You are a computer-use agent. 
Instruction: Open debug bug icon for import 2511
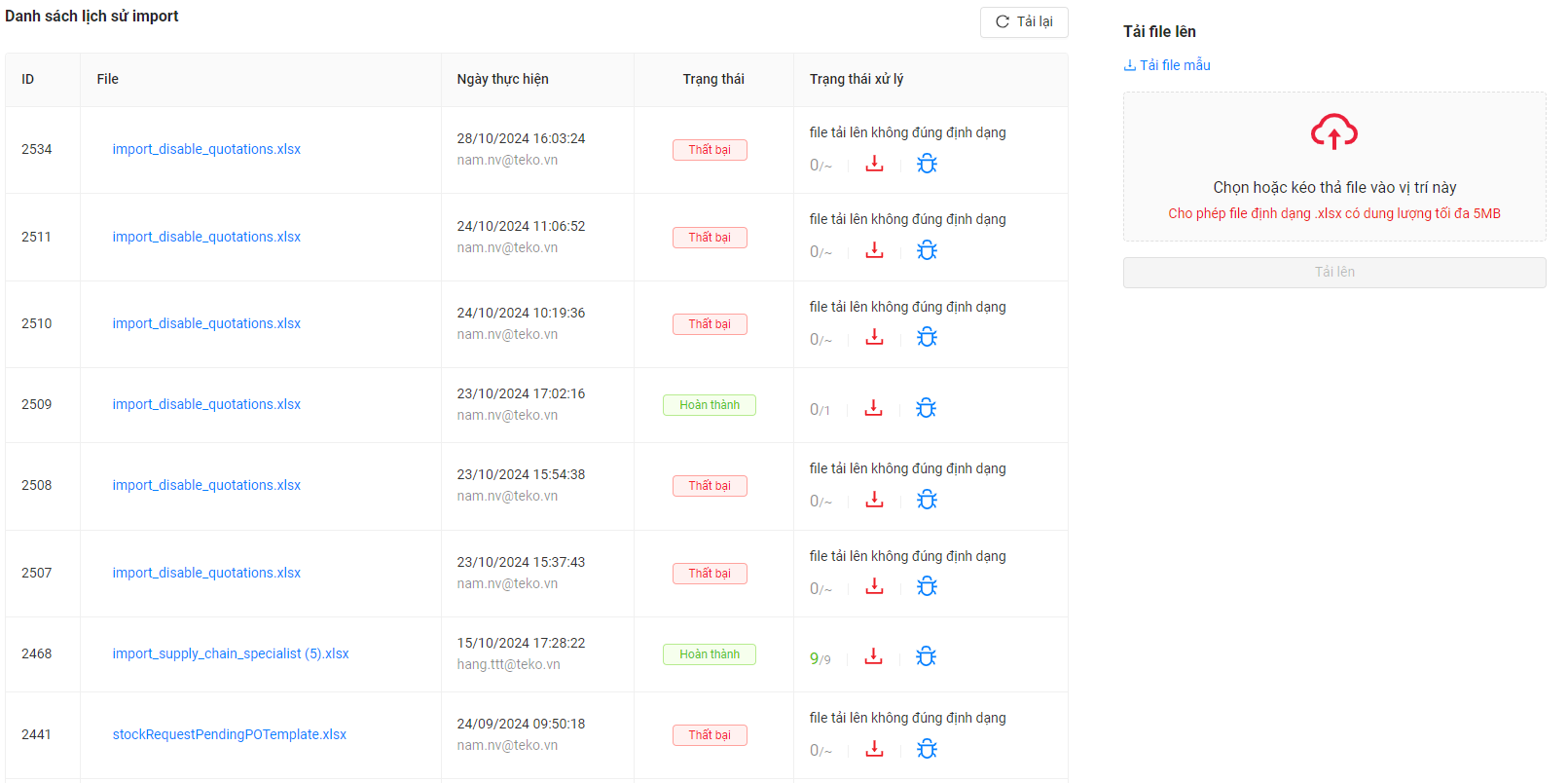point(927,250)
